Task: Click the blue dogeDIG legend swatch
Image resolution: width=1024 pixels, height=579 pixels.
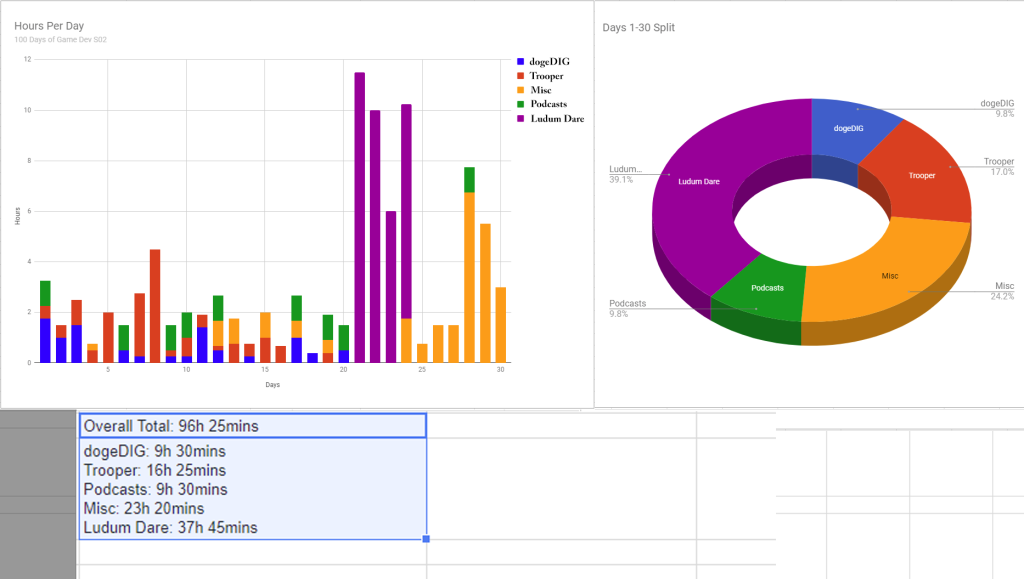Action: point(521,62)
